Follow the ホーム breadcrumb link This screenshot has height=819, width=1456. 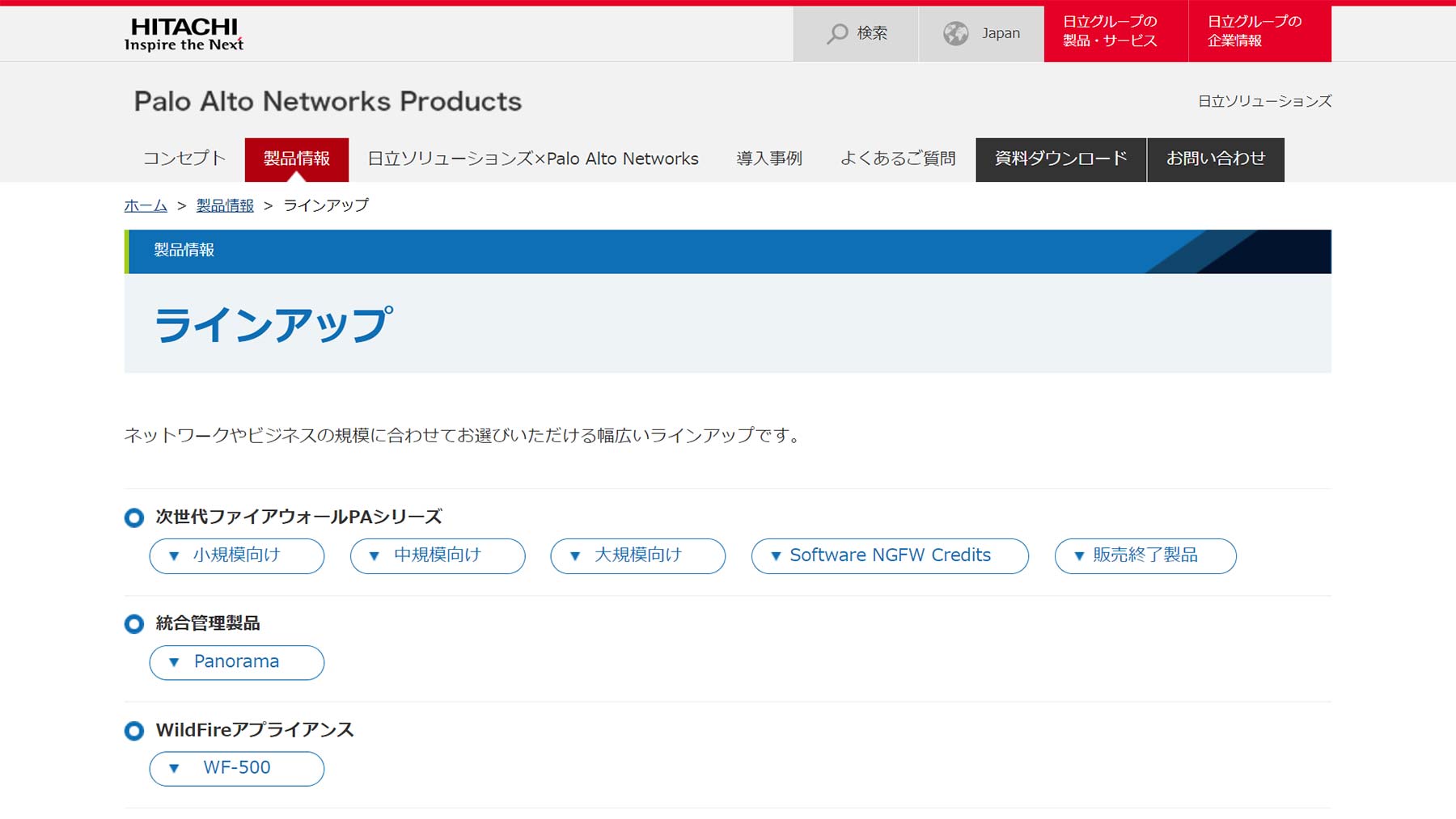(x=146, y=205)
